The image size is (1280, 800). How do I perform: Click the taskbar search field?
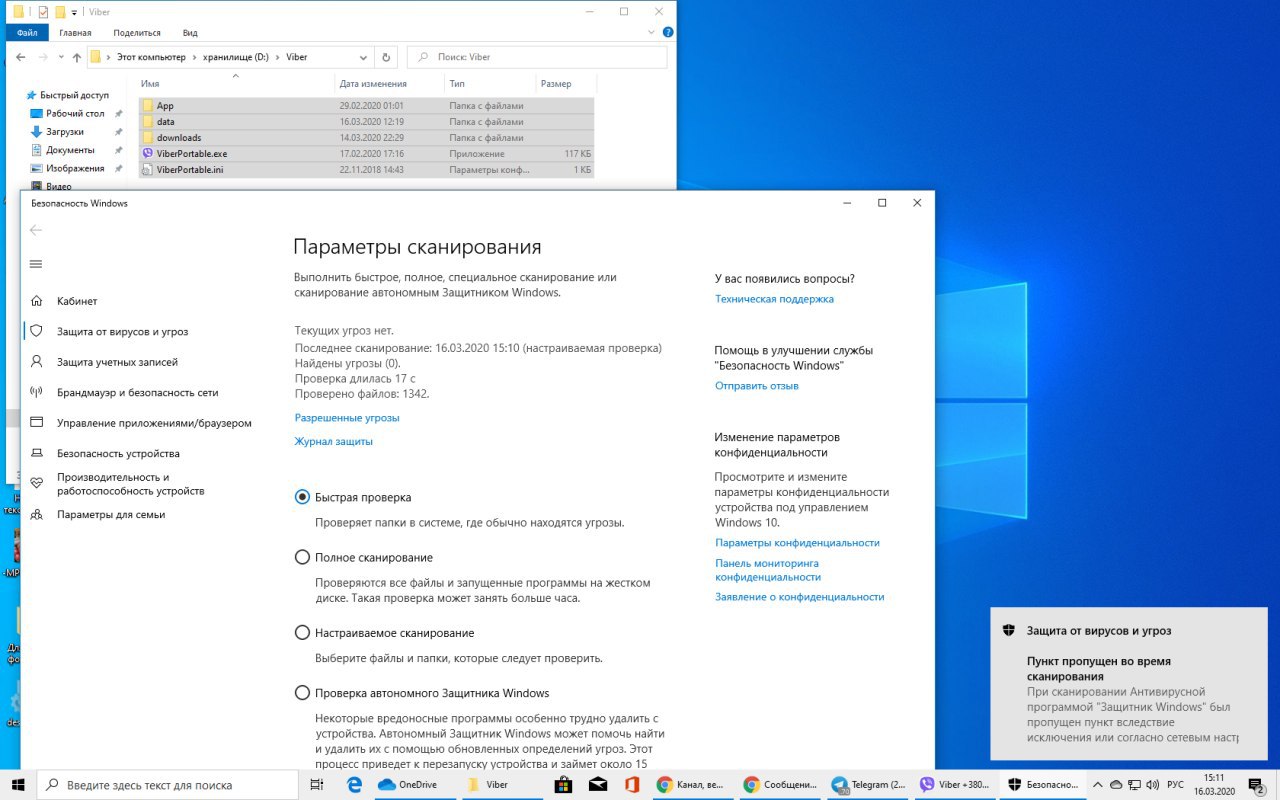tap(168, 785)
